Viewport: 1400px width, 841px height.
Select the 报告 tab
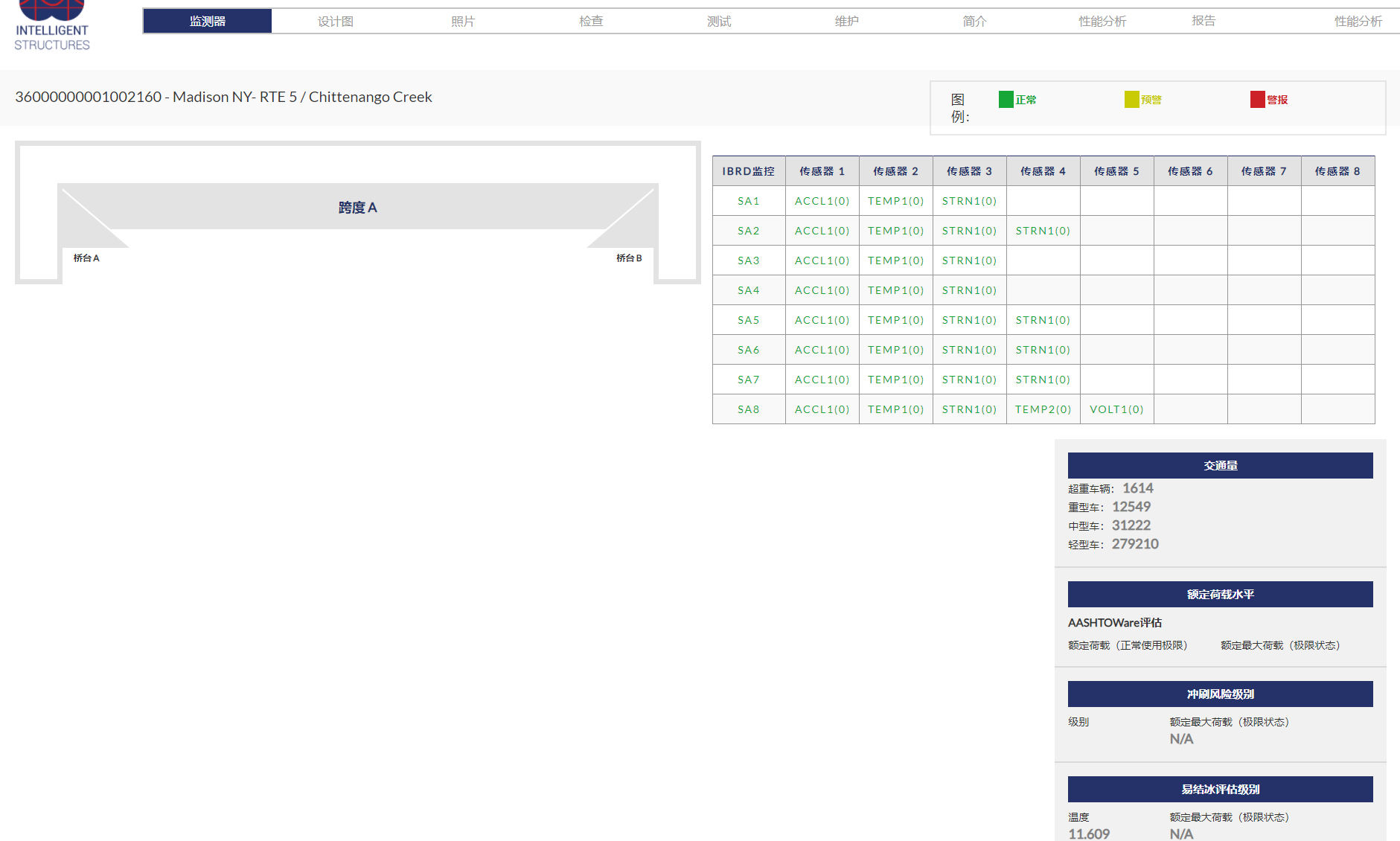[1203, 21]
